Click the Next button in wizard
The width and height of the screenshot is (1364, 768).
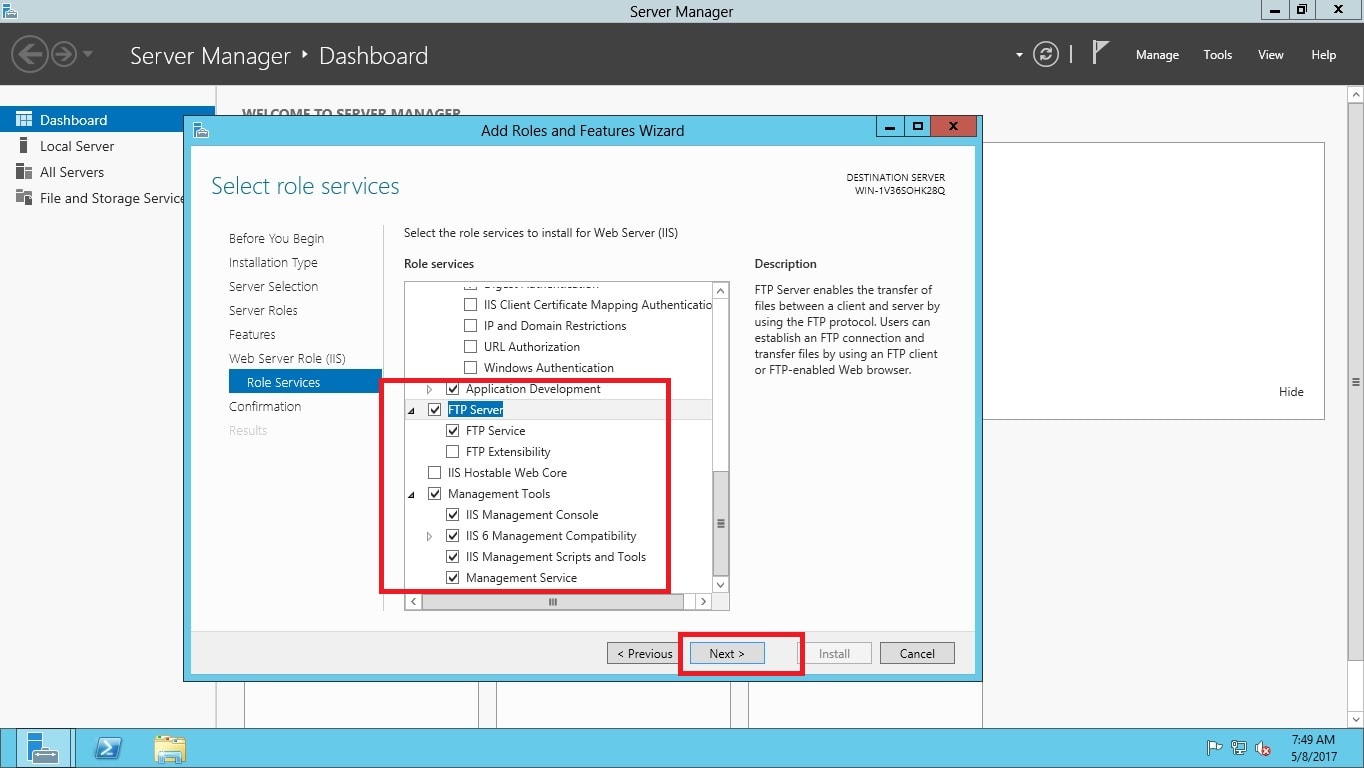click(727, 653)
